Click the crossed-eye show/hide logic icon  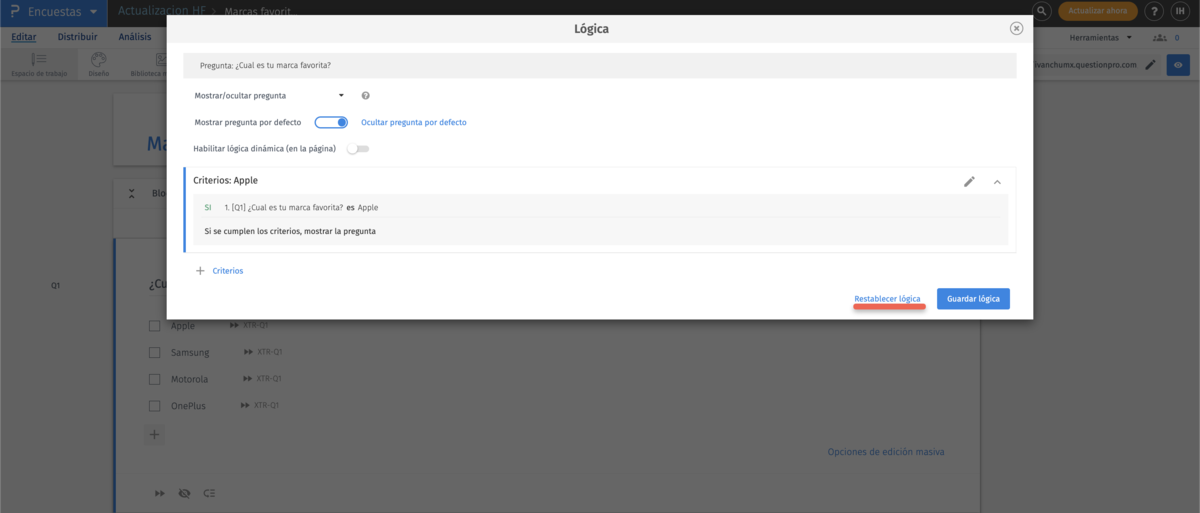tap(184, 494)
